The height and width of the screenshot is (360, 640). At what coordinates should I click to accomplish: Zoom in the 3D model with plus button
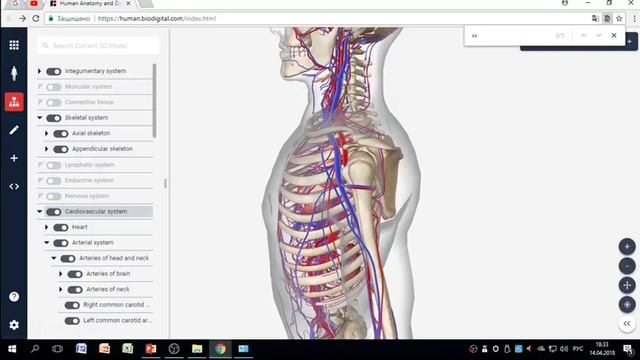(x=627, y=247)
